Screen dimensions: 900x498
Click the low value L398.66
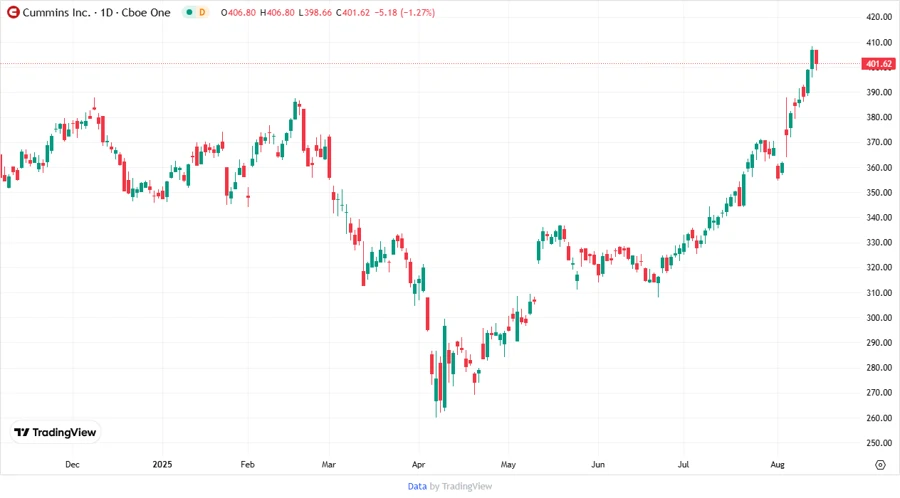(315, 13)
